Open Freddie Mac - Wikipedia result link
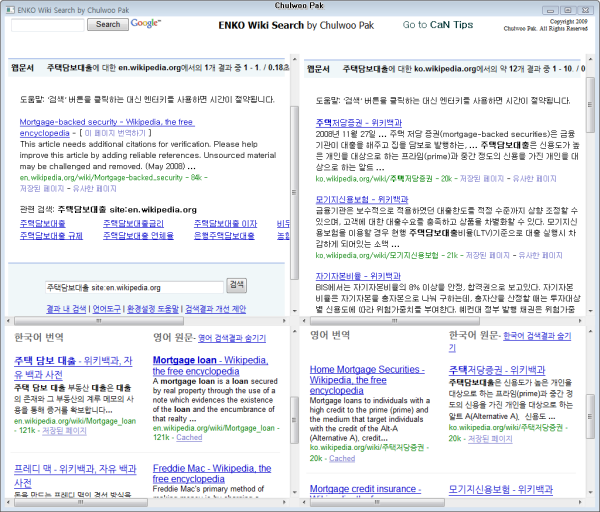This screenshot has width=600, height=512. click(212, 473)
